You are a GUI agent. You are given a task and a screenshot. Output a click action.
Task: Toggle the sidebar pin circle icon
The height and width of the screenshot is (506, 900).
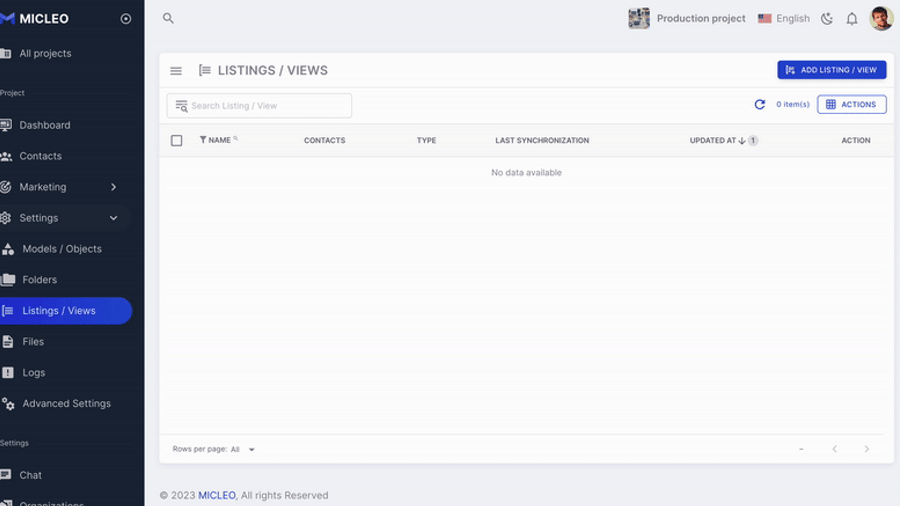[x=126, y=19]
